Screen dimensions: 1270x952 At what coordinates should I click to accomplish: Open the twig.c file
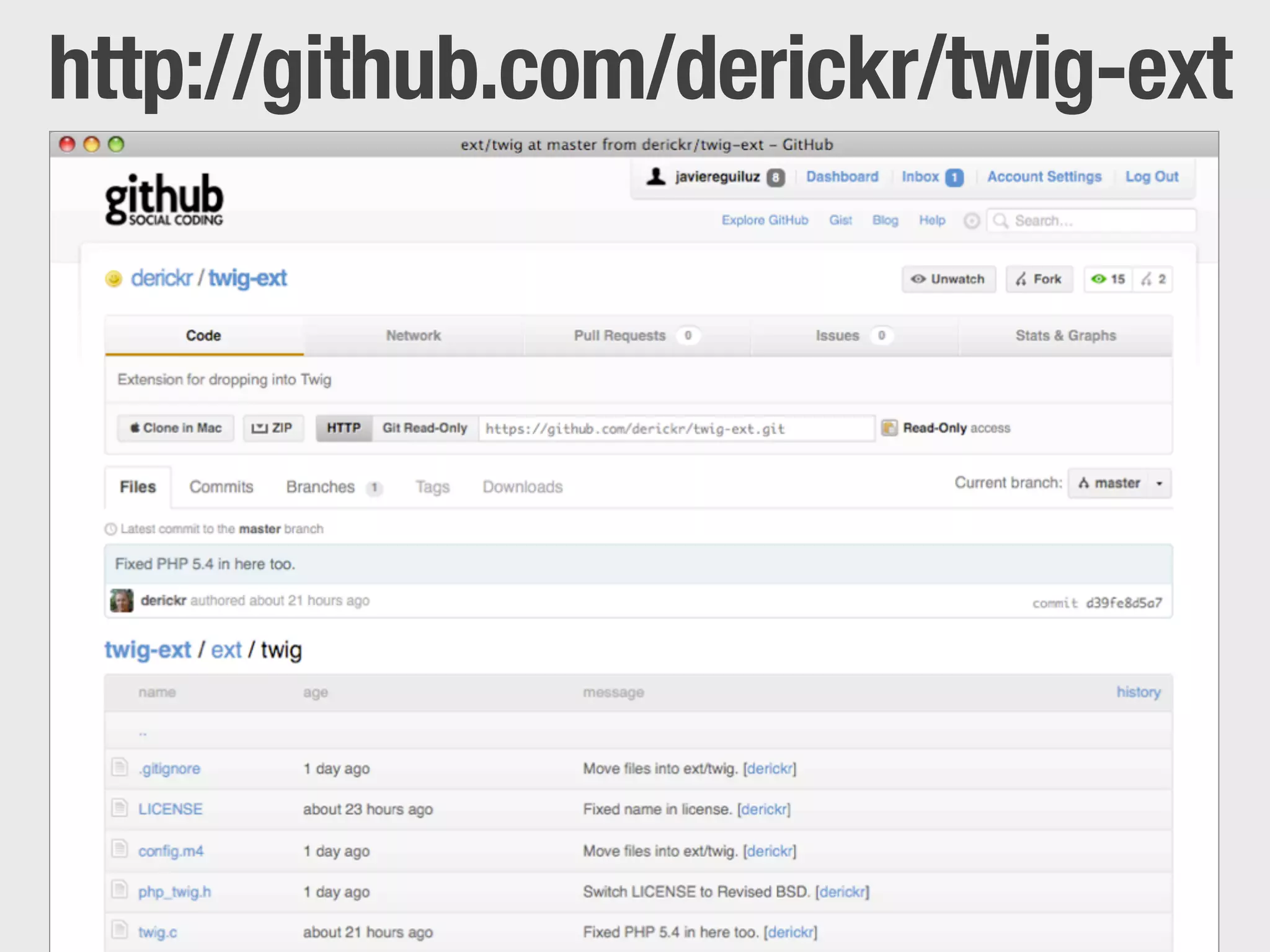[x=158, y=932]
